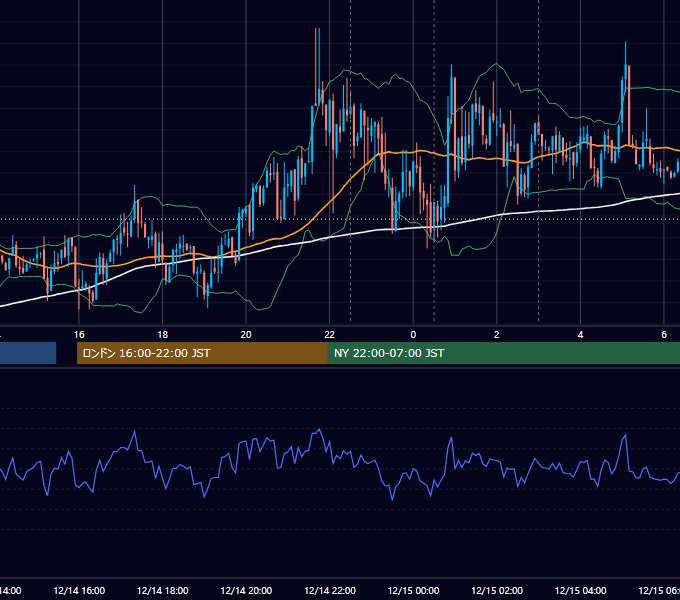Click the "18" hour label on the price chart axis
Viewport: 680px width, 600px height.
[163, 335]
